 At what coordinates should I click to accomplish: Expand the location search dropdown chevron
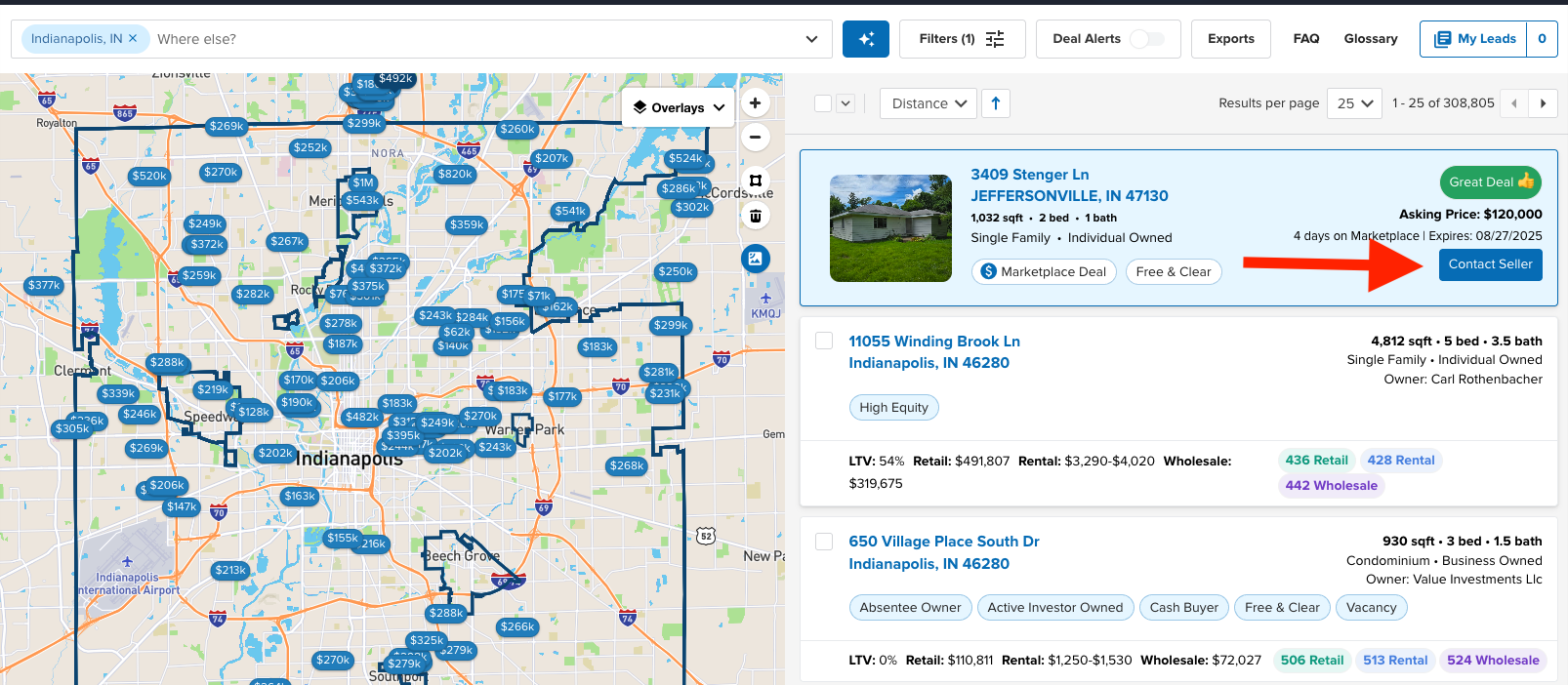[x=811, y=39]
